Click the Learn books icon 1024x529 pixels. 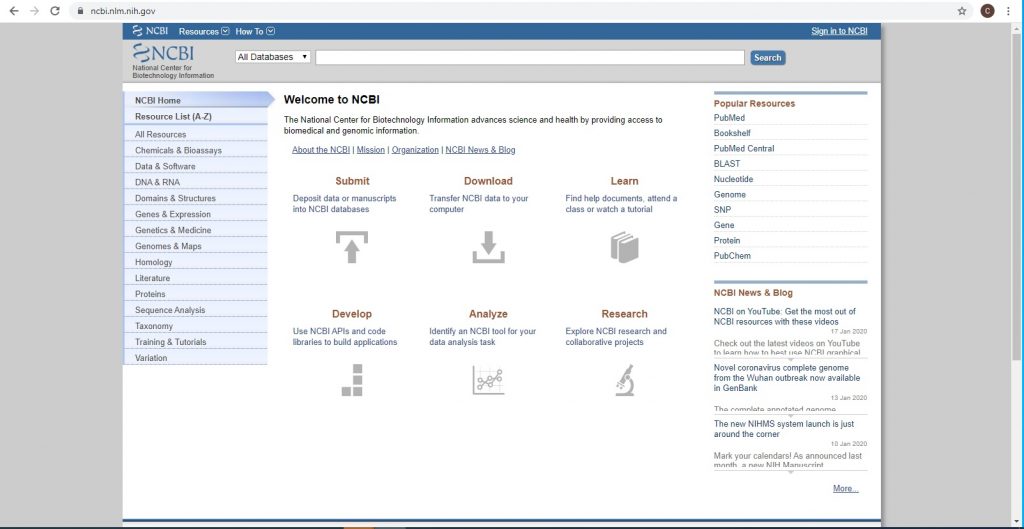point(624,246)
